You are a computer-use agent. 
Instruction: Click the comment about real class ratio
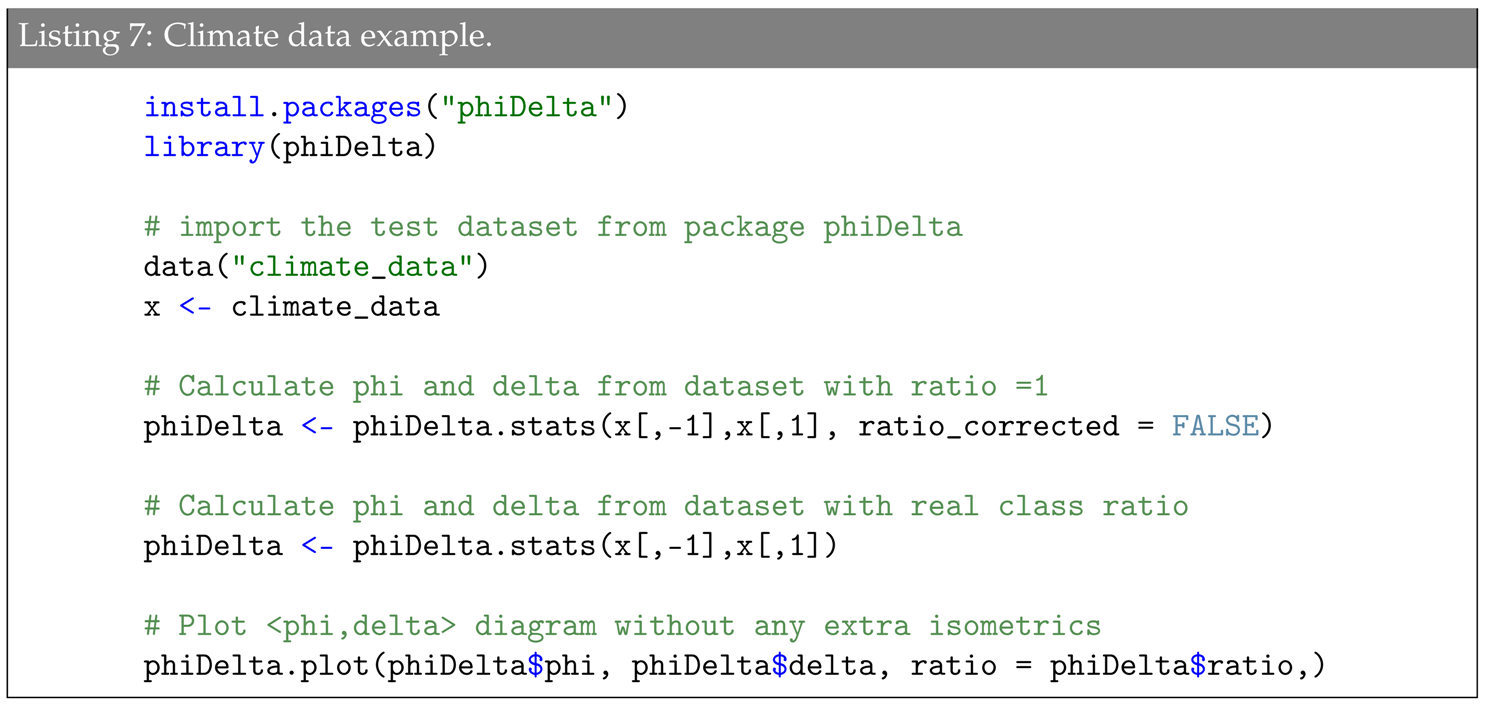(x=666, y=506)
